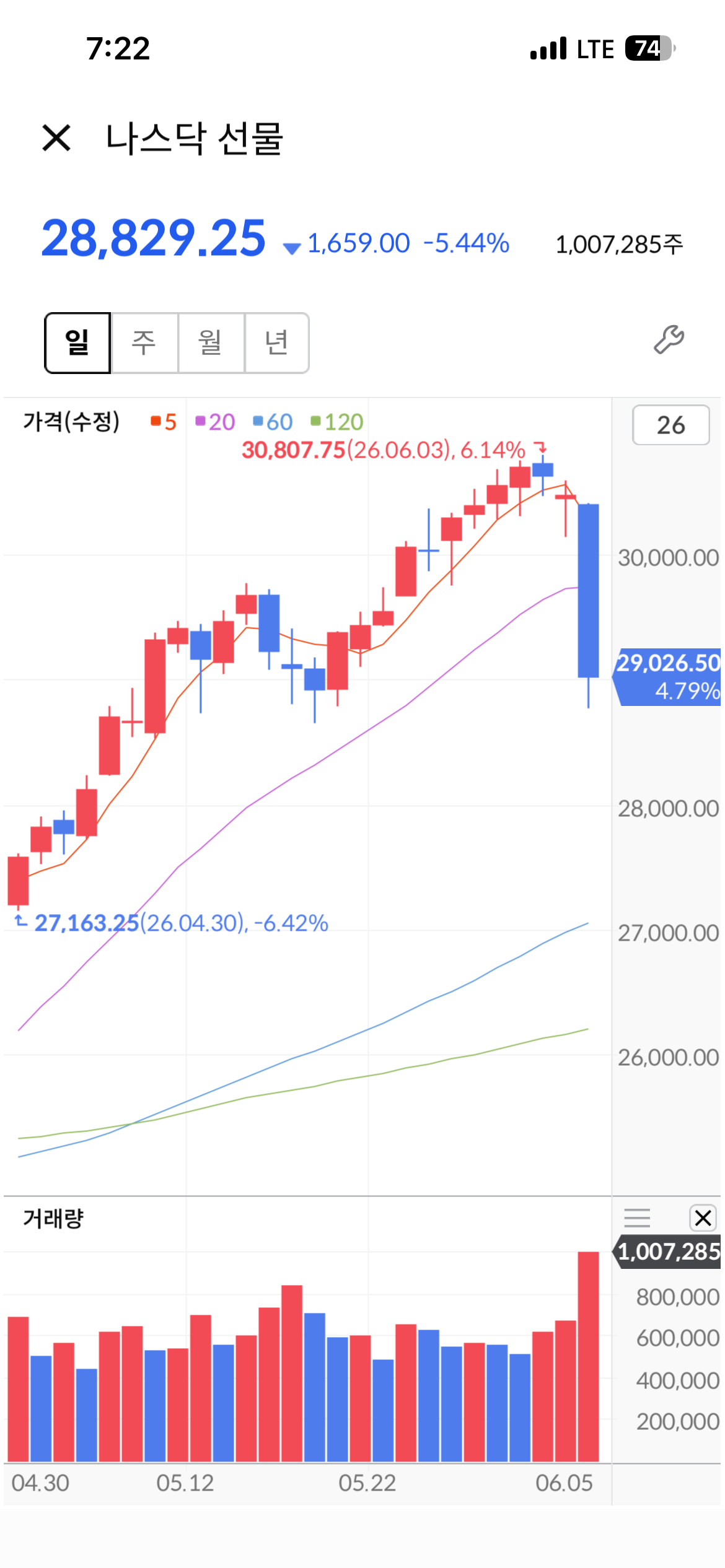The height and width of the screenshot is (1568, 725).
Task: Close the 거래량 volume panel
Action: [703, 1217]
